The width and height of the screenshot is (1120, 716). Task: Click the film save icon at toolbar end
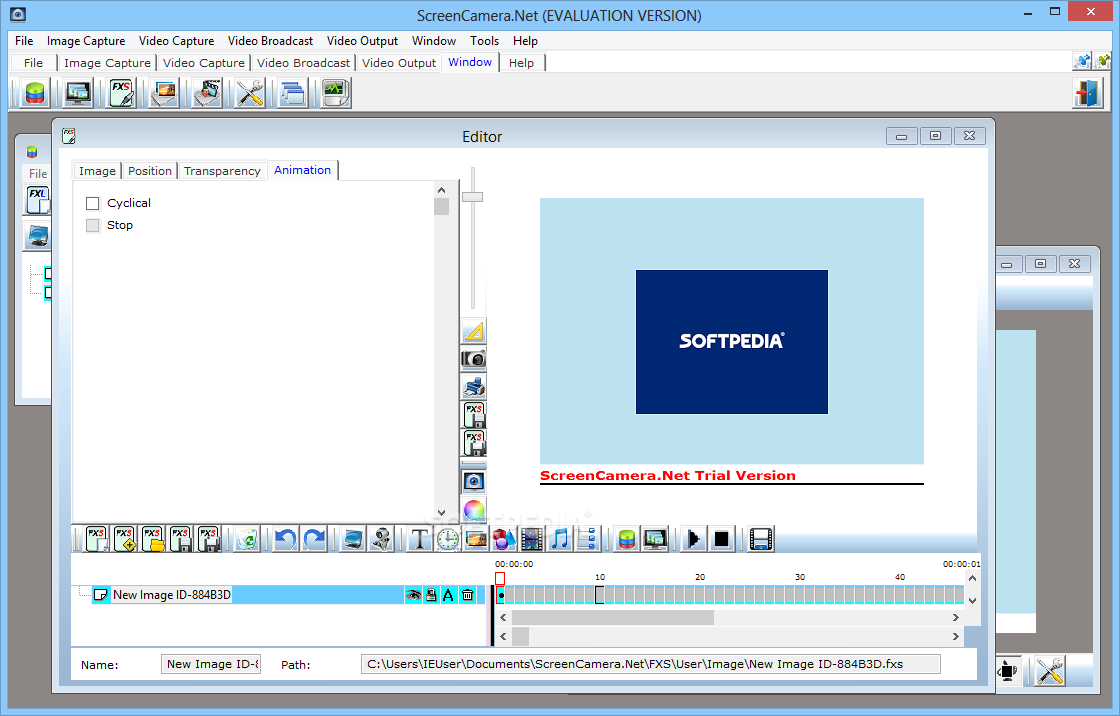click(761, 539)
